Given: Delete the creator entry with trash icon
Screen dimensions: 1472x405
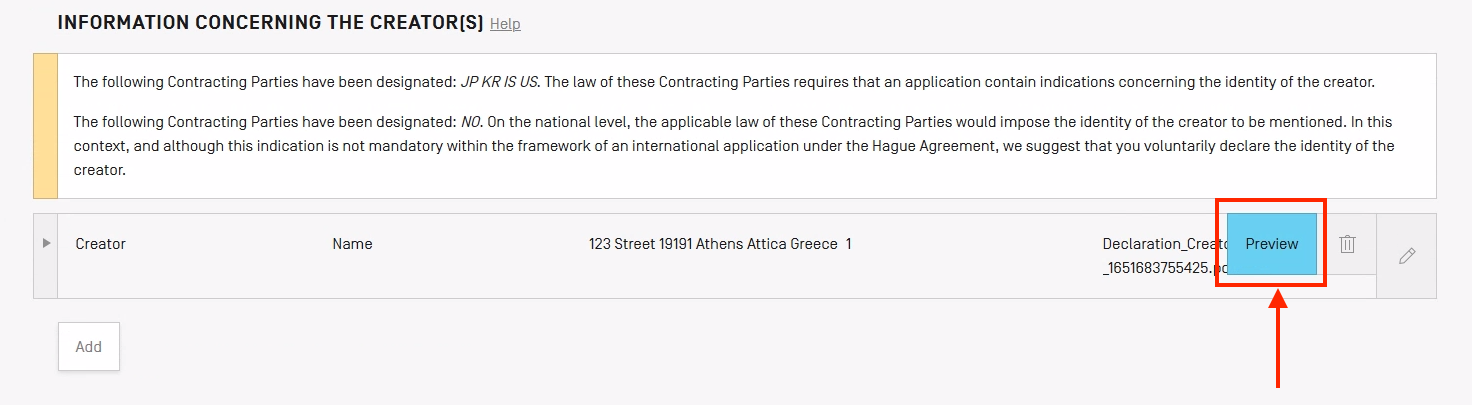Looking at the screenshot, I should click(1347, 244).
